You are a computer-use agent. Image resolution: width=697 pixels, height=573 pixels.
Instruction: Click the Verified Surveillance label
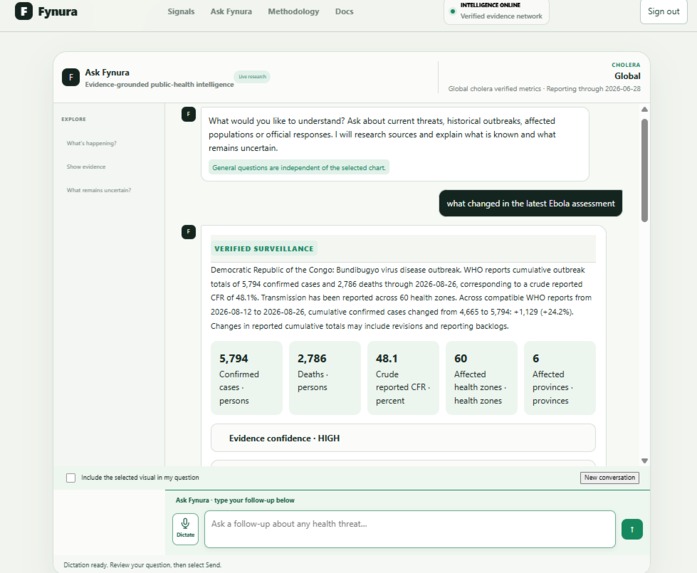click(x=264, y=249)
